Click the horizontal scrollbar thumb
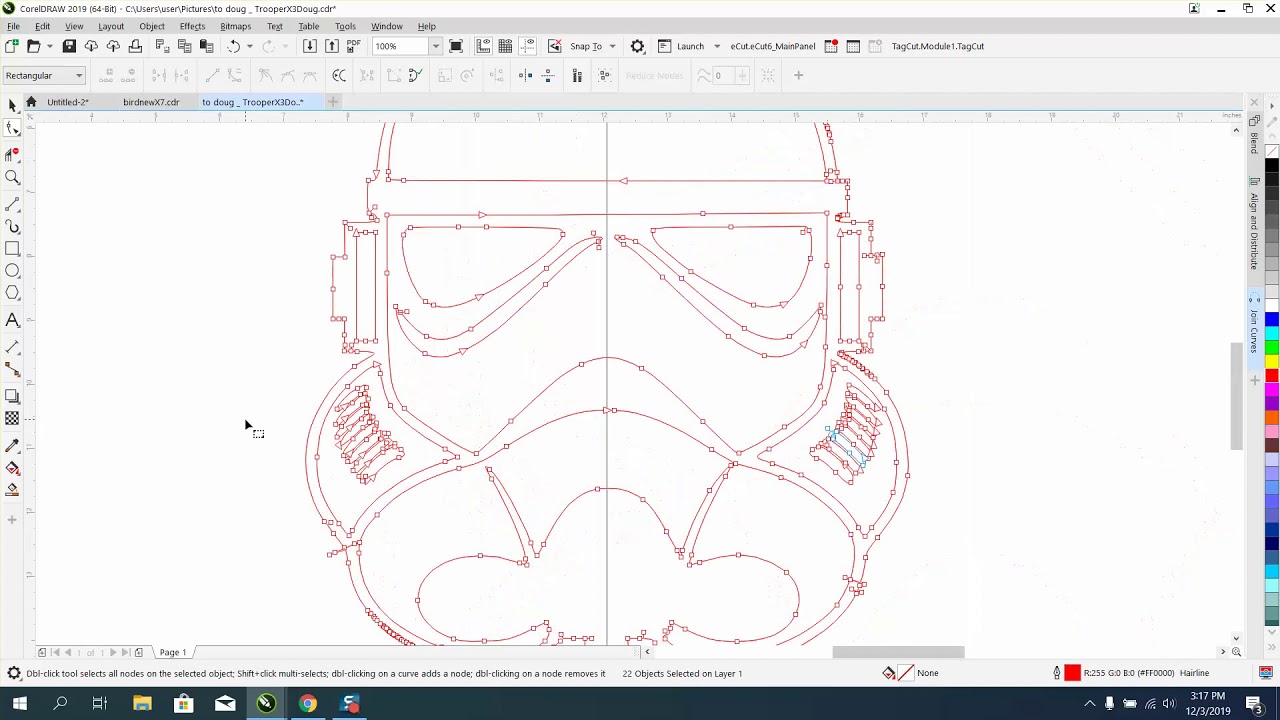 click(x=898, y=652)
